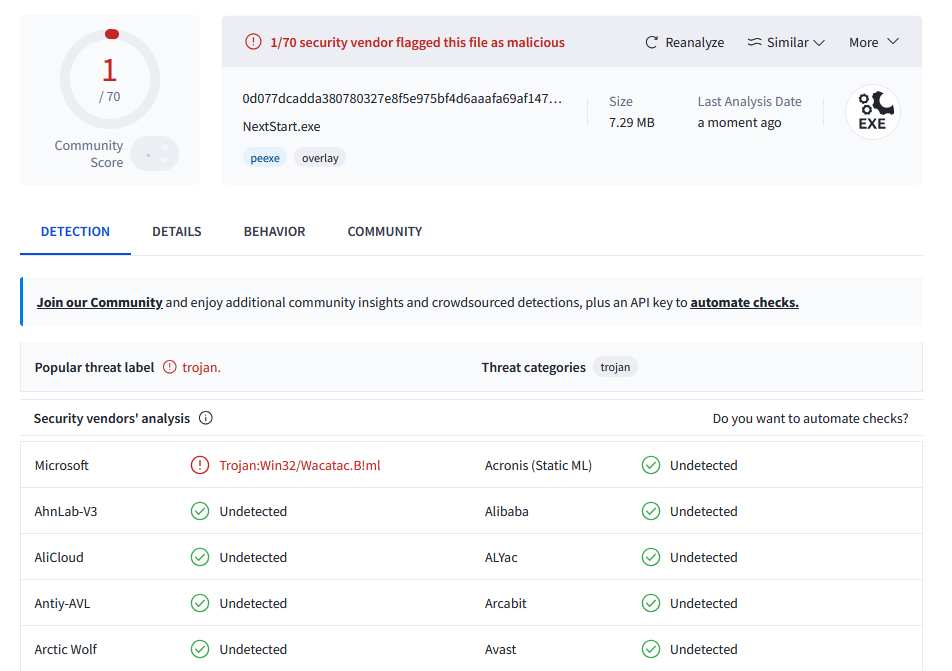Click the 1/70 security vendor flagged message
This screenshot has height=671, width=952.
(x=418, y=43)
